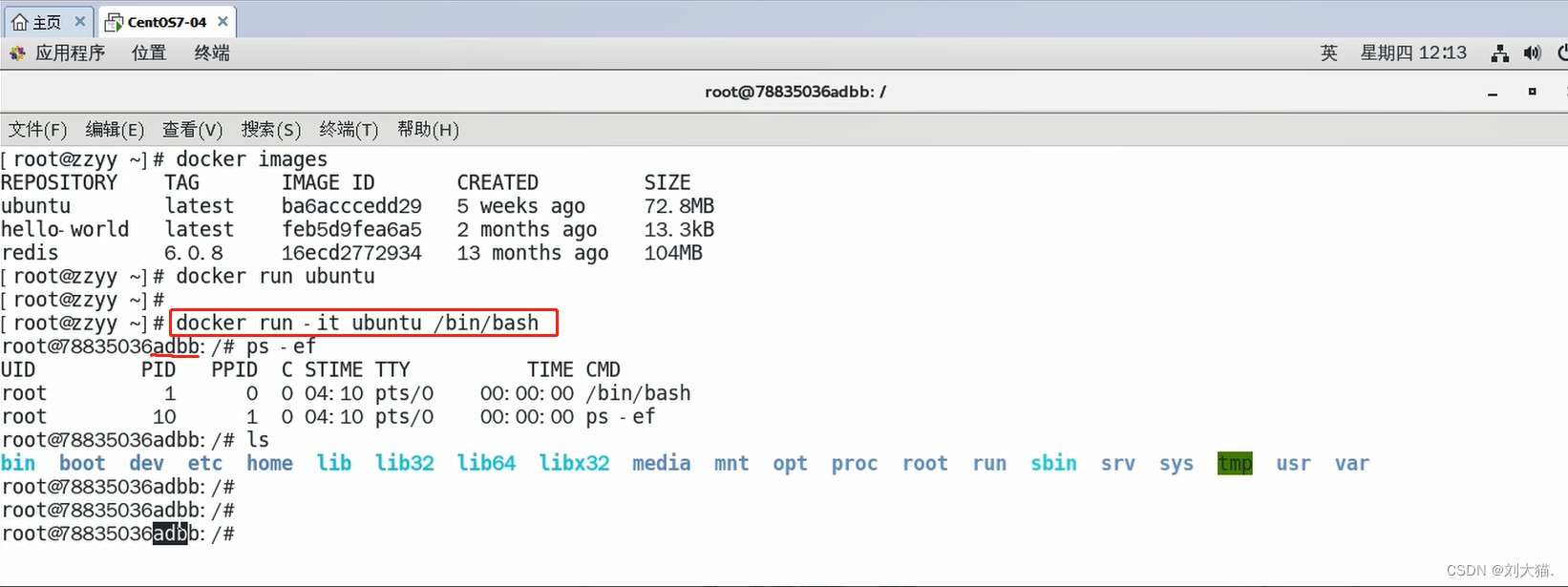Image resolution: width=1568 pixels, height=587 pixels.
Task: Click the VM icon on CentOS7-04 tab
Action: 114,22
